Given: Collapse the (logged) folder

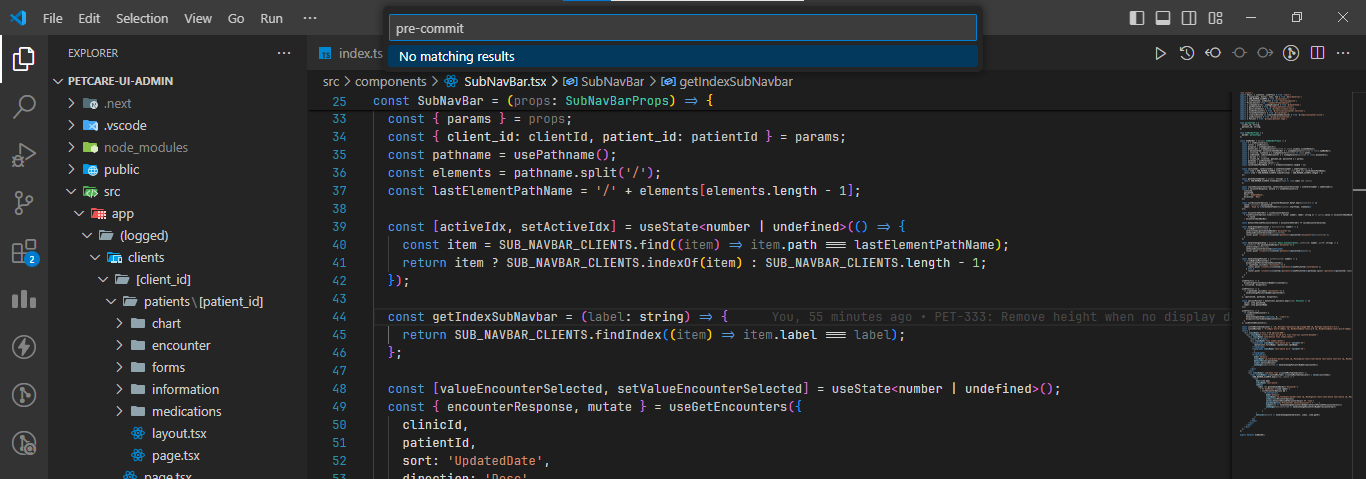Looking at the screenshot, I should [87, 235].
